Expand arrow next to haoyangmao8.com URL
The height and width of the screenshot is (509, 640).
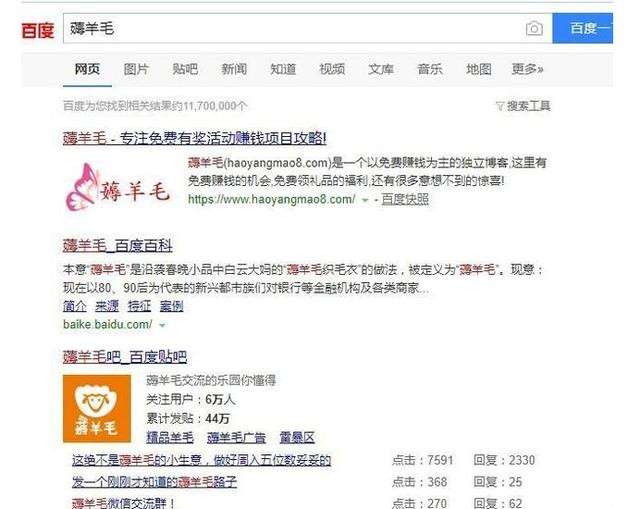[x=365, y=200]
